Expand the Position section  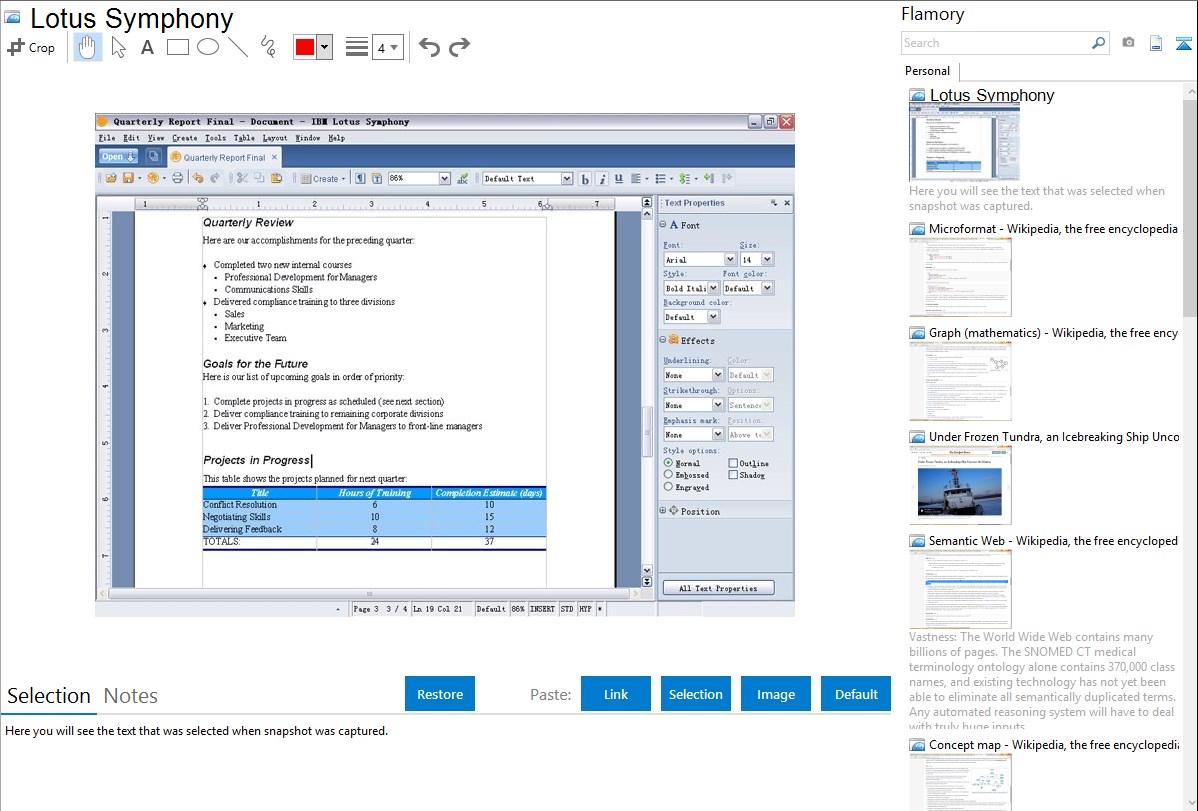pos(662,511)
